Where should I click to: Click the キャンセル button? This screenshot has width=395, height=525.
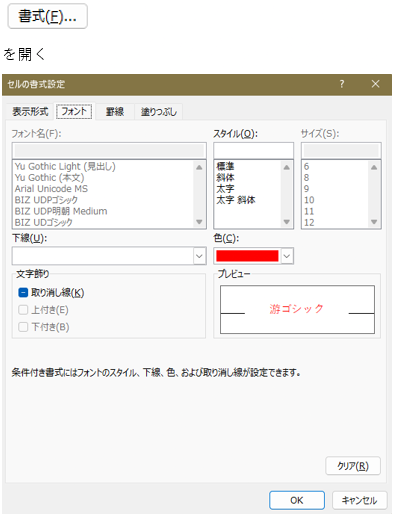359,500
